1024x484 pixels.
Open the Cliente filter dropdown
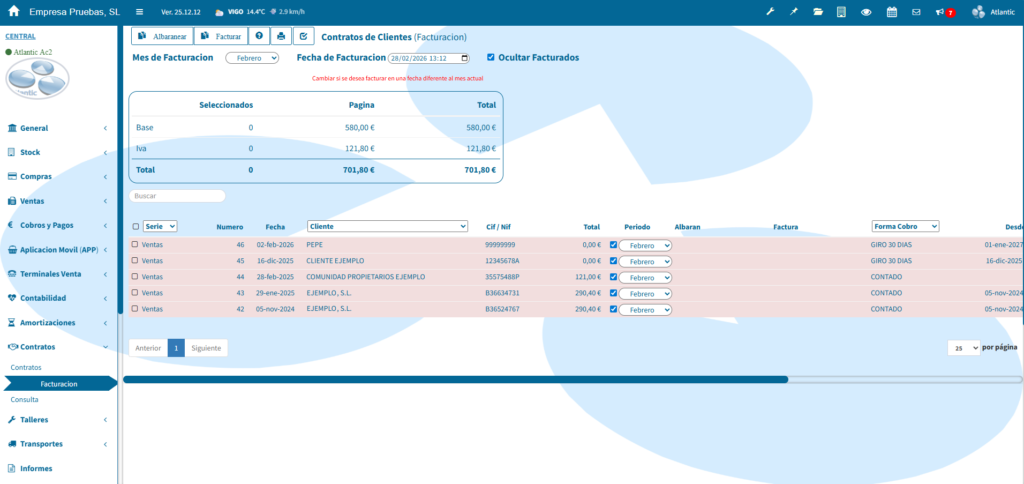pyautogui.click(x=387, y=226)
